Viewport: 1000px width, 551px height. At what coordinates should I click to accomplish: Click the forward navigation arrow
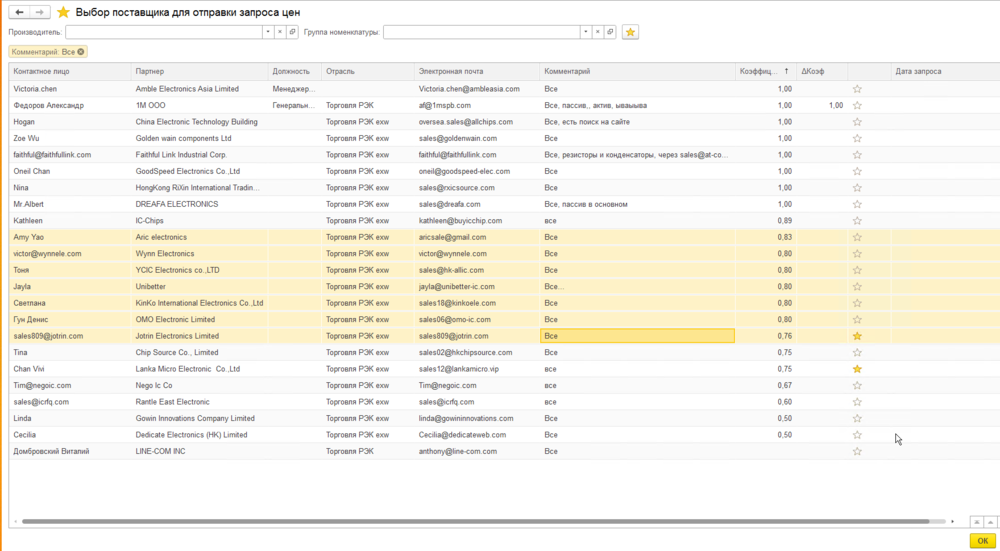(39, 12)
